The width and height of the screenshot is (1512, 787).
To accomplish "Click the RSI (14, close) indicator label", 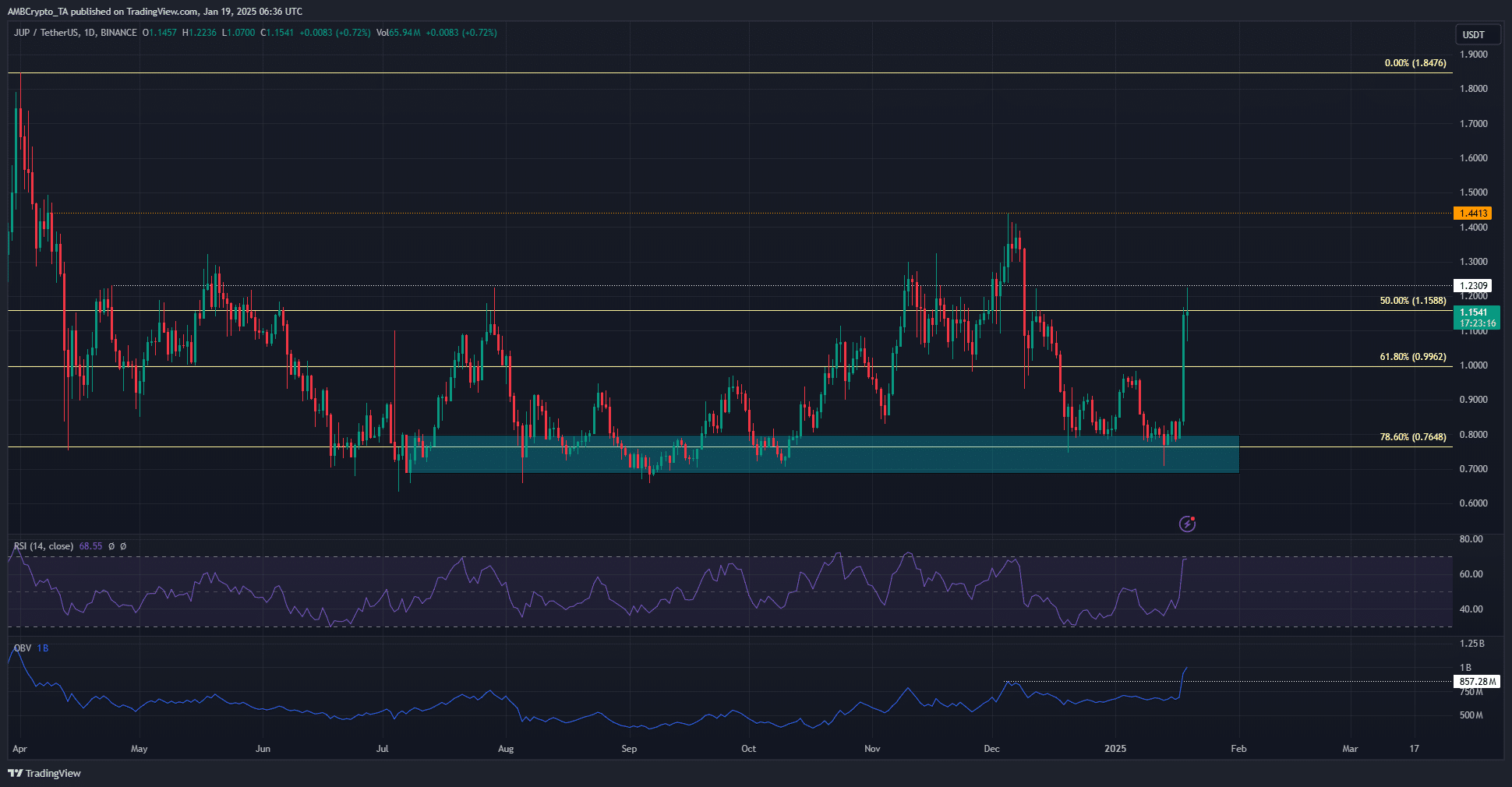I will pyautogui.click(x=44, y=546).
